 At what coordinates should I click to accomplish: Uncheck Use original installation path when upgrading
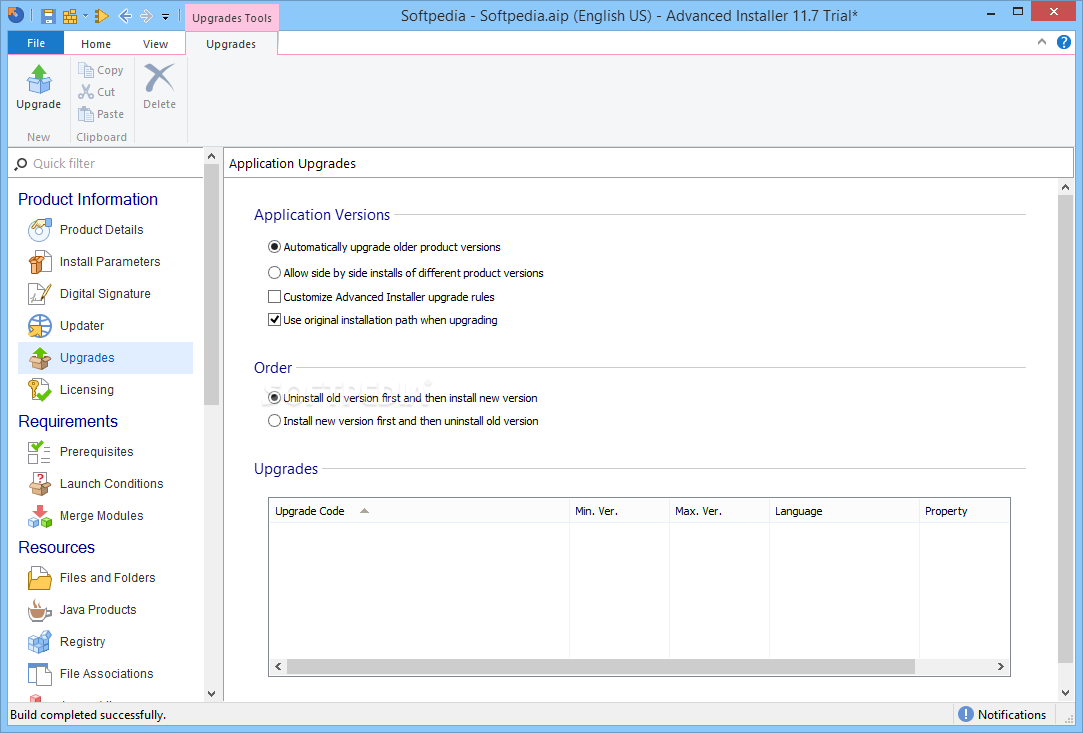point(274,320)
